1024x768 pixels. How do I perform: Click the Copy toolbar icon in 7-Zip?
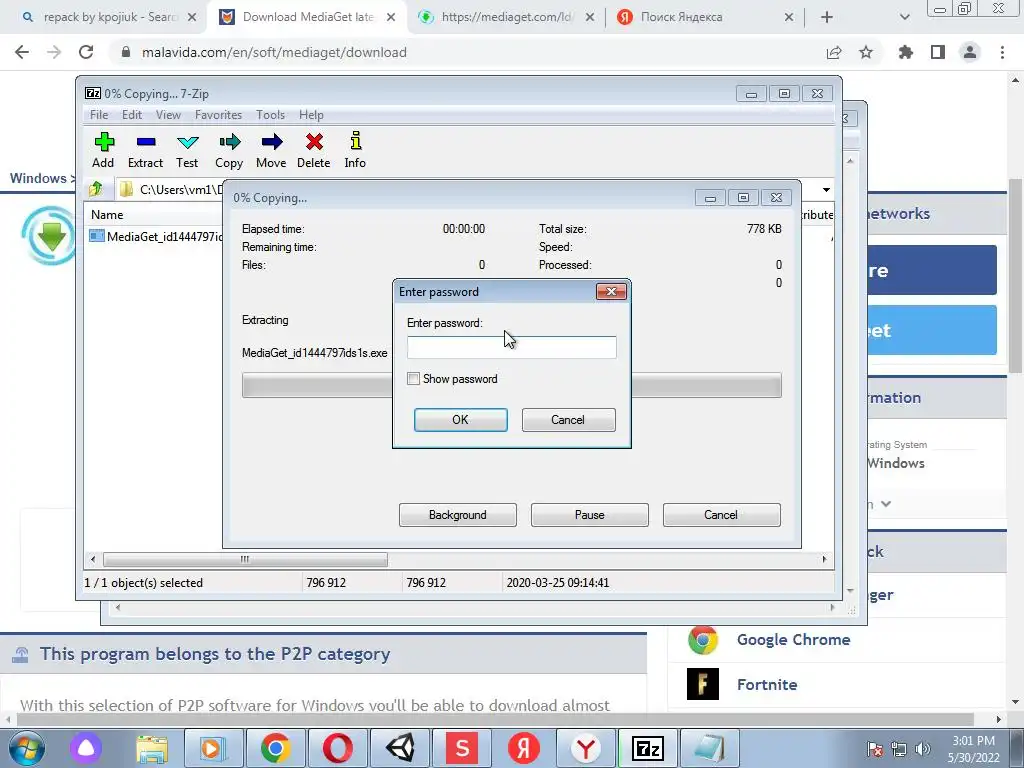click(x=229, y=150)
